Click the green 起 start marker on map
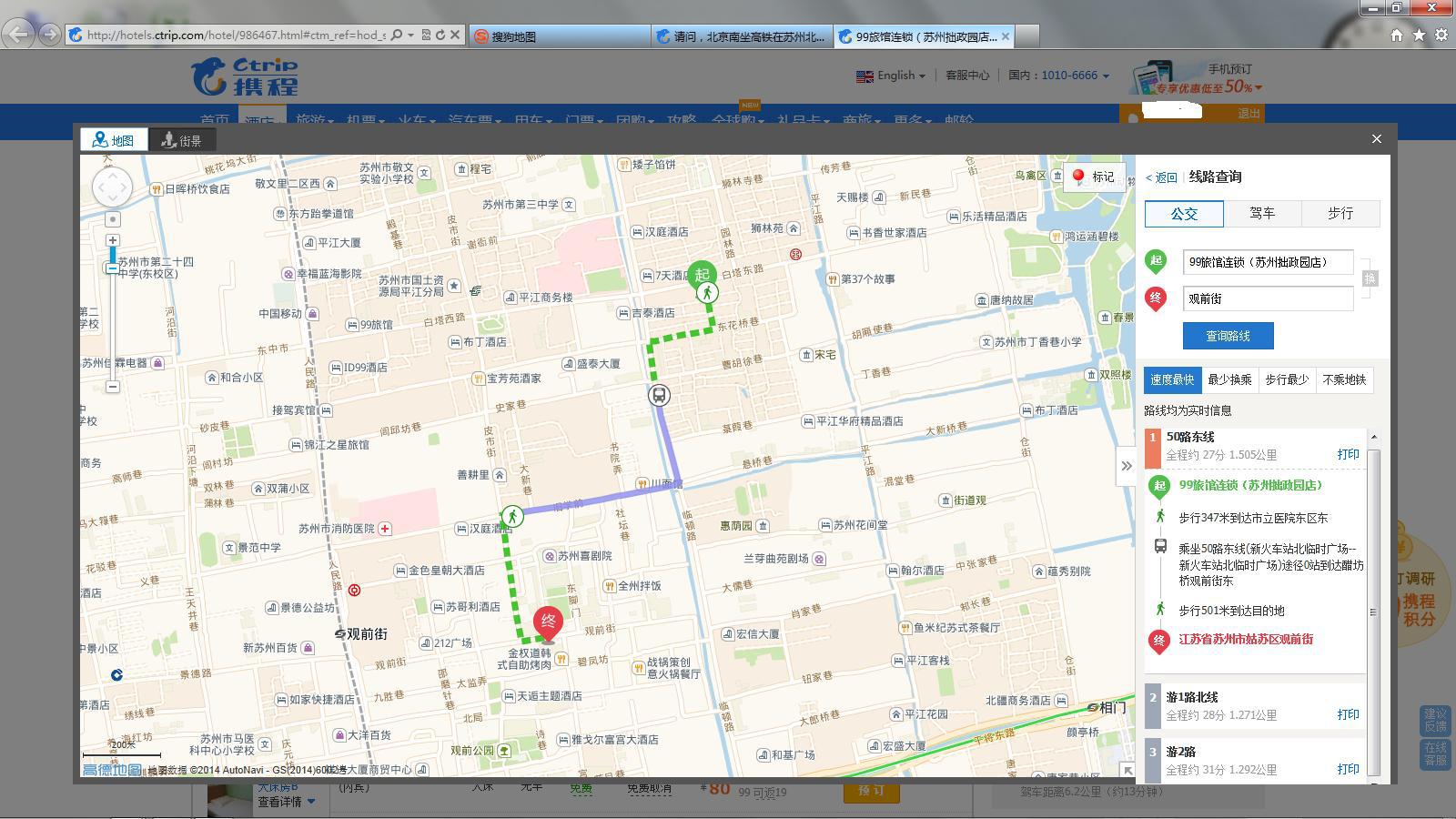Viewport: 1456px width, 819px height. pyautogui.click(x=702, y=274)
